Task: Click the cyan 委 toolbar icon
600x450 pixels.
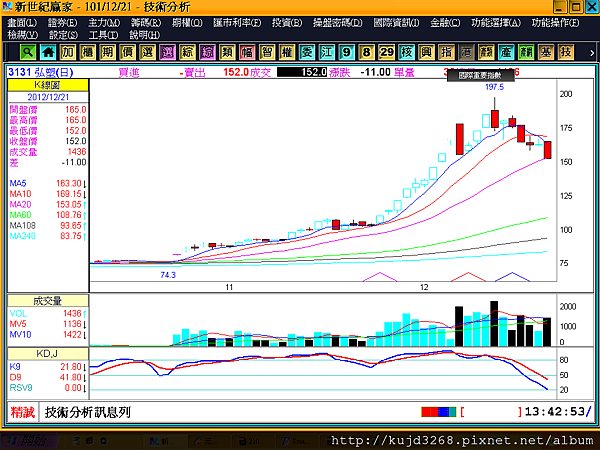Action: click(307, 52)
